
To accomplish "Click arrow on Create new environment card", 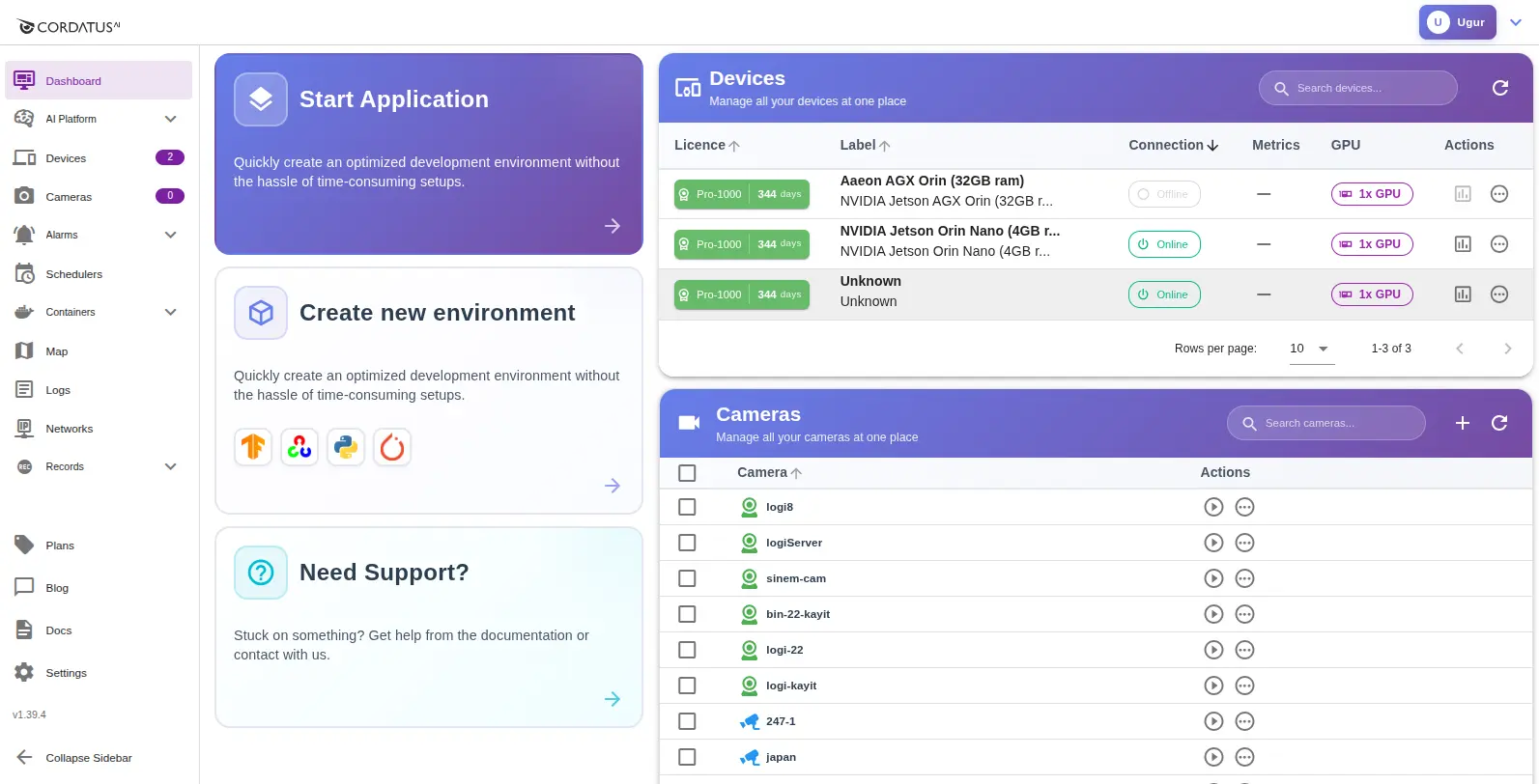I will [613, 486].
